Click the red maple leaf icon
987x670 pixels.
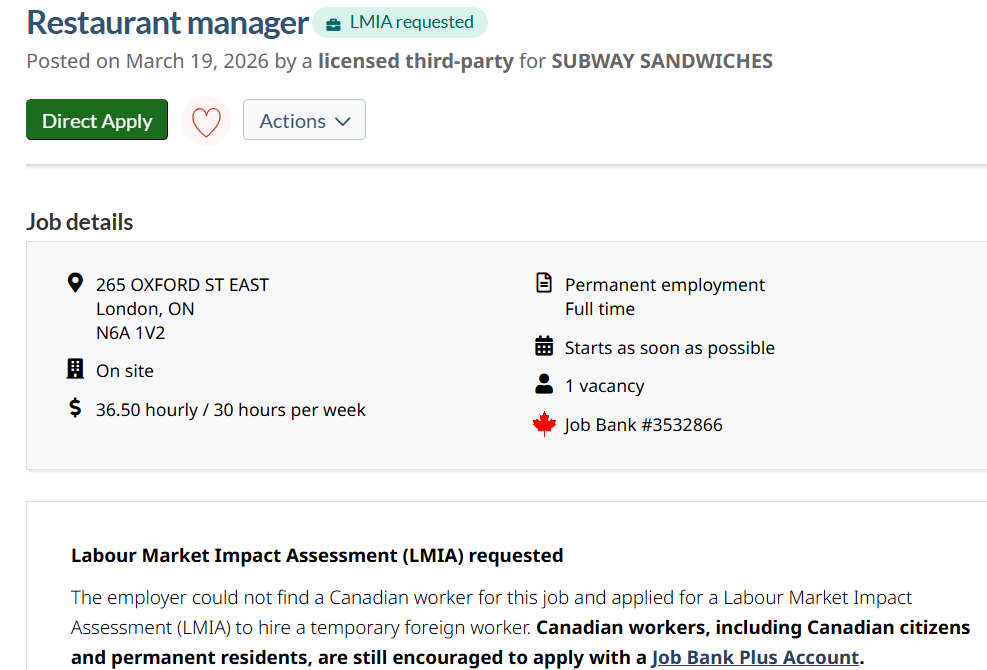(x=544, y=425)
